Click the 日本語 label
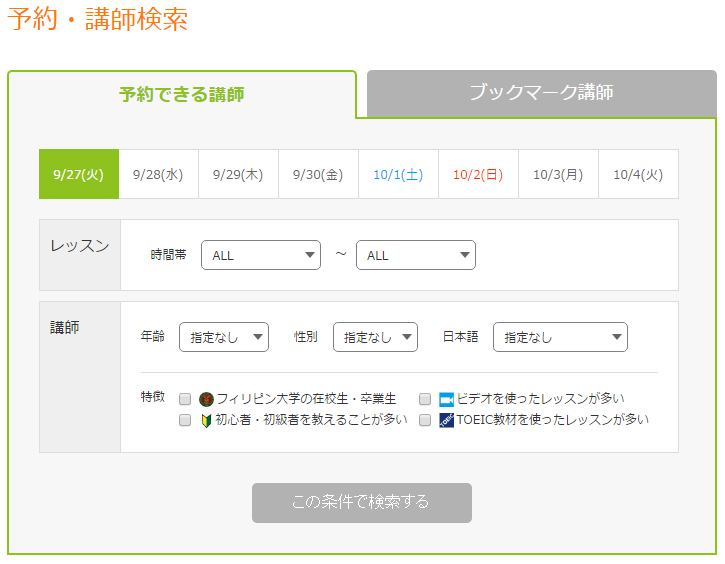The width and height of the screenshot is (725, 564). (x=461, y=337)
